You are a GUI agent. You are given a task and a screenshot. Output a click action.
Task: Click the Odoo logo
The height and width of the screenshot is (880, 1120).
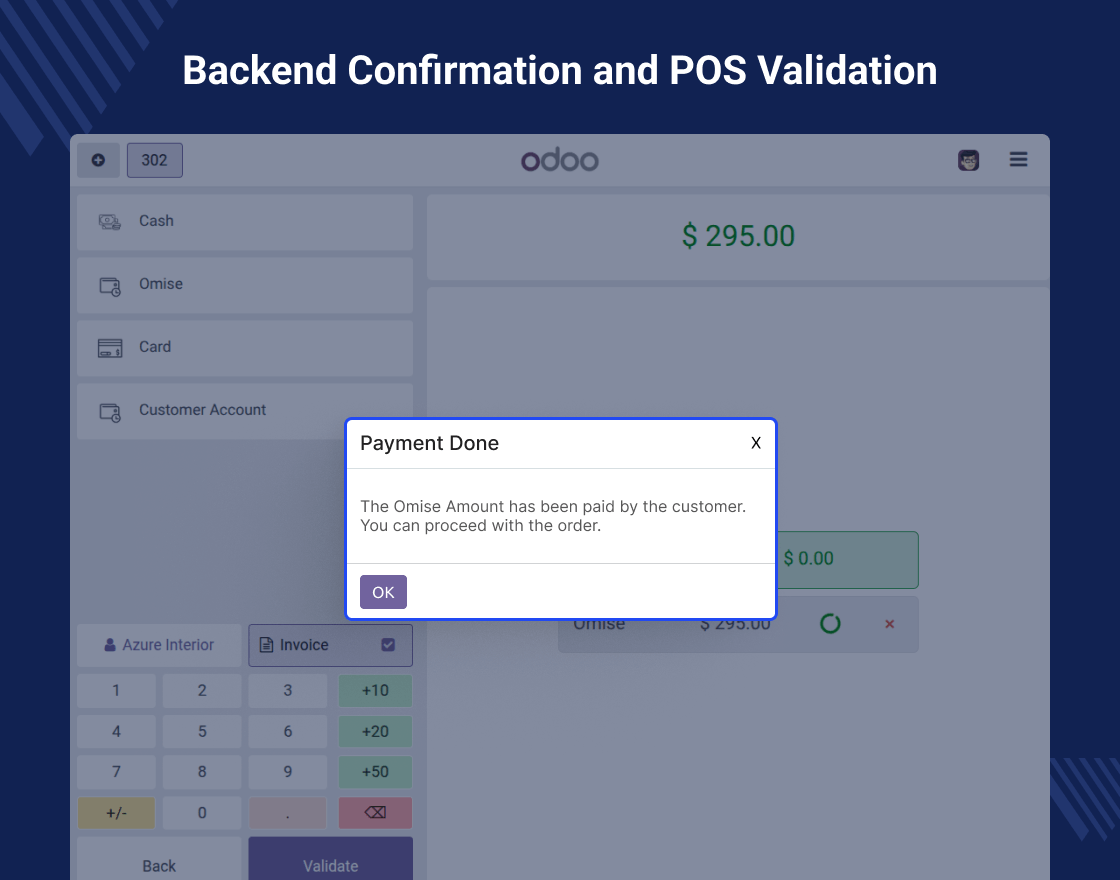[559, 160]
